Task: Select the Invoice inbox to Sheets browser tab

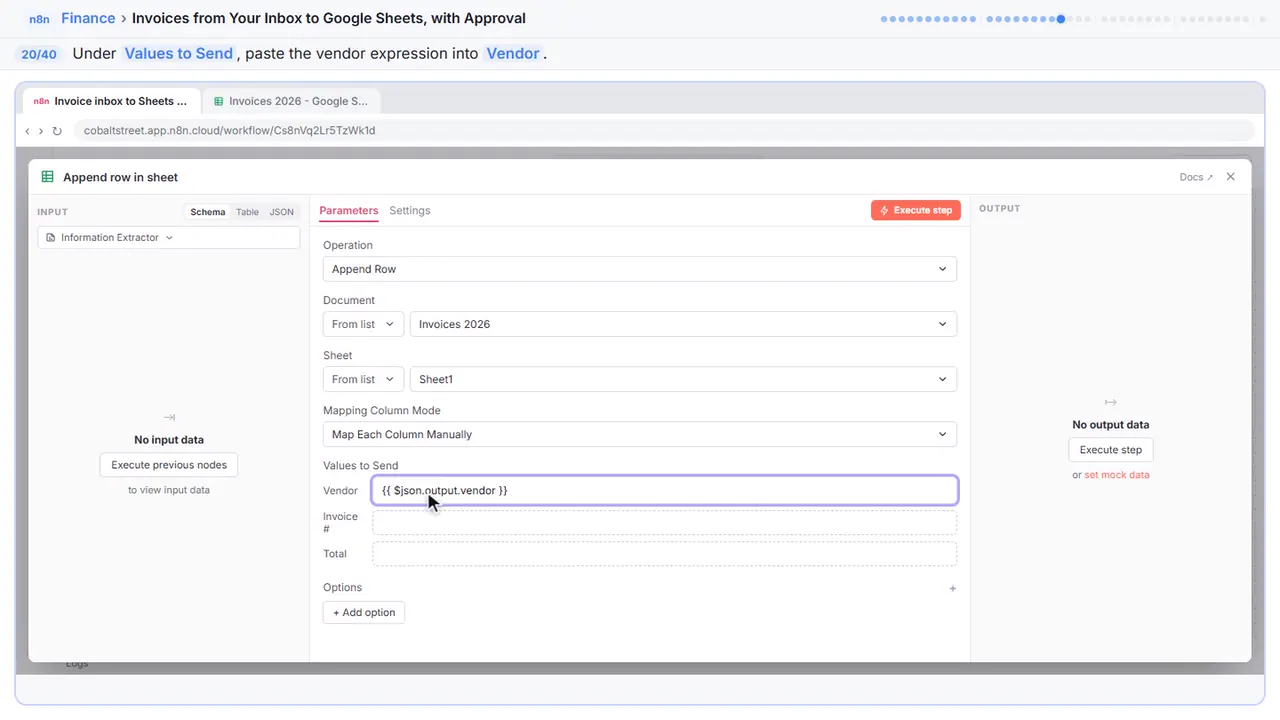Action: [x=111, y=101]
